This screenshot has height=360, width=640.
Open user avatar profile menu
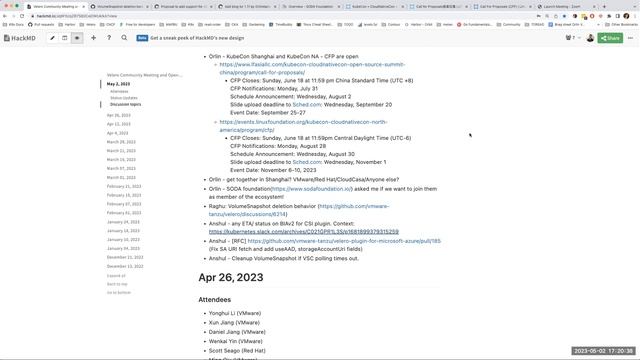(590, 38)
